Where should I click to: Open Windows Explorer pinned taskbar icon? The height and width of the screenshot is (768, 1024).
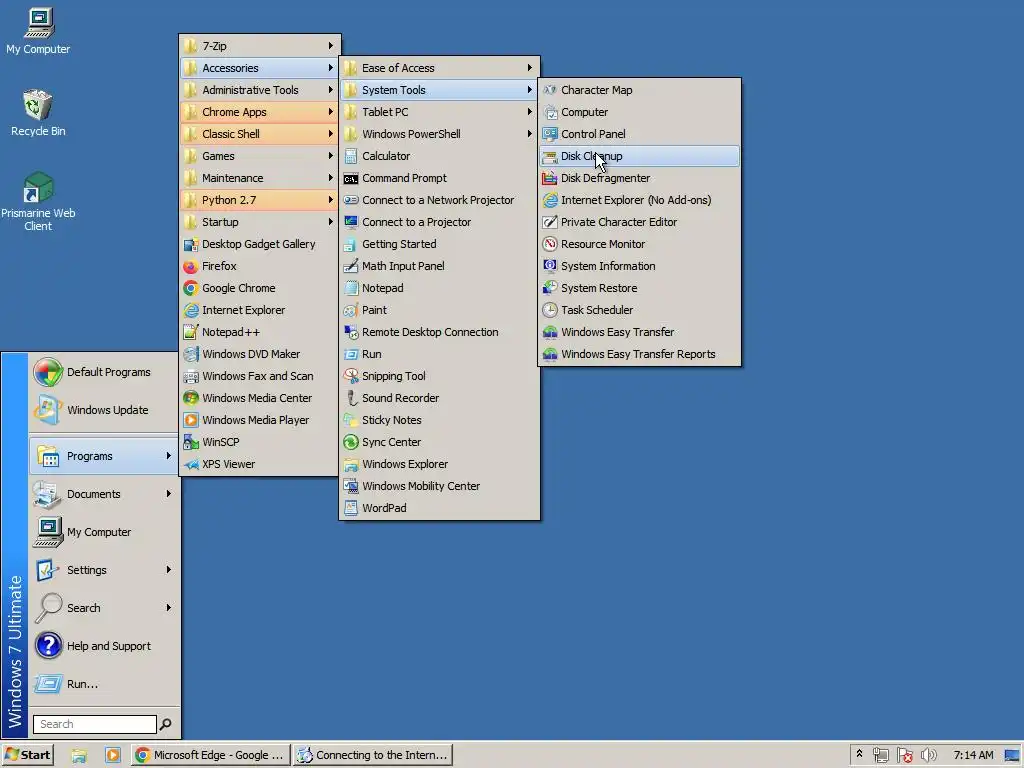point(79,756)
